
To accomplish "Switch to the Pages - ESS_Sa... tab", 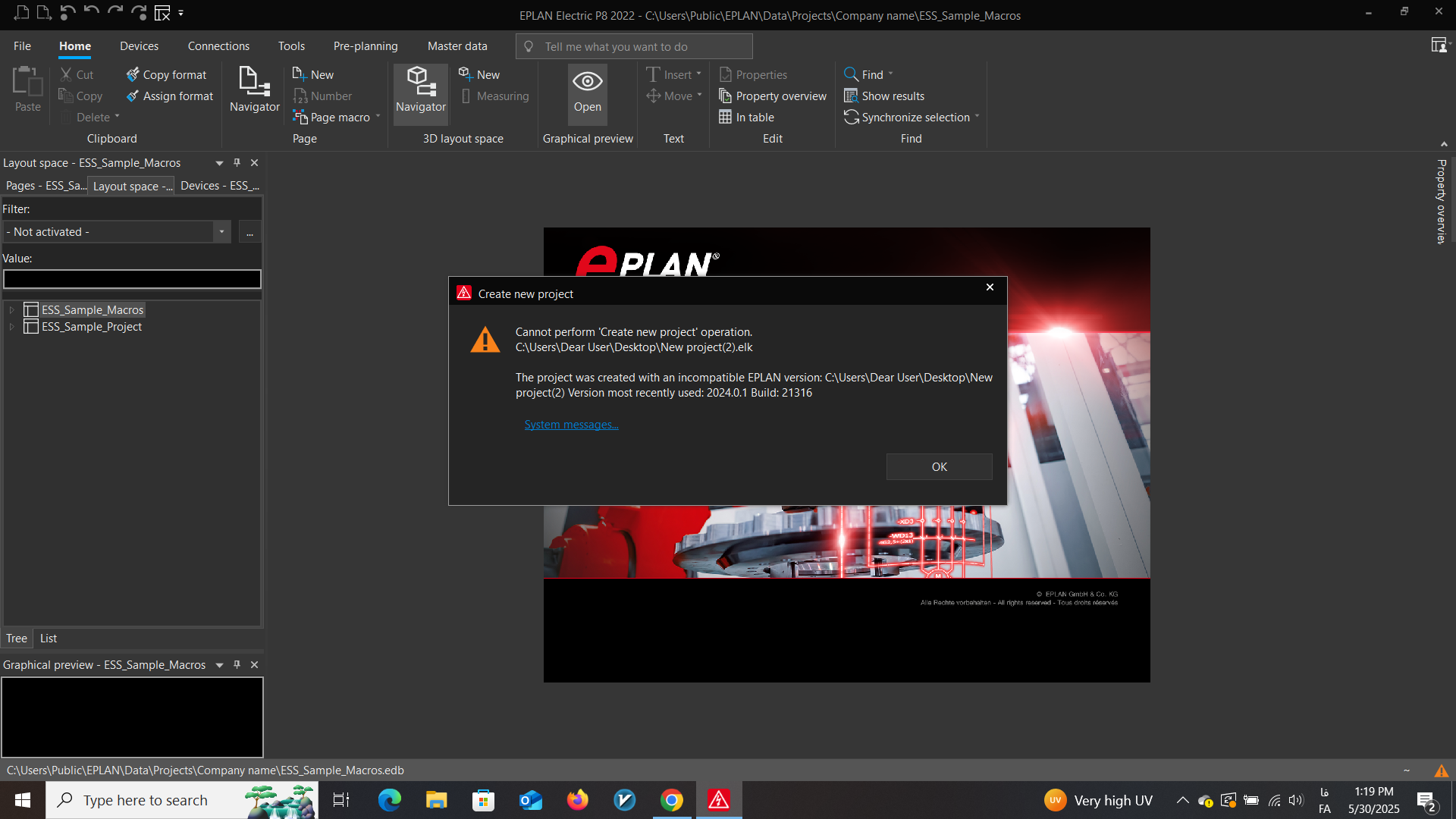I will 45,186.
